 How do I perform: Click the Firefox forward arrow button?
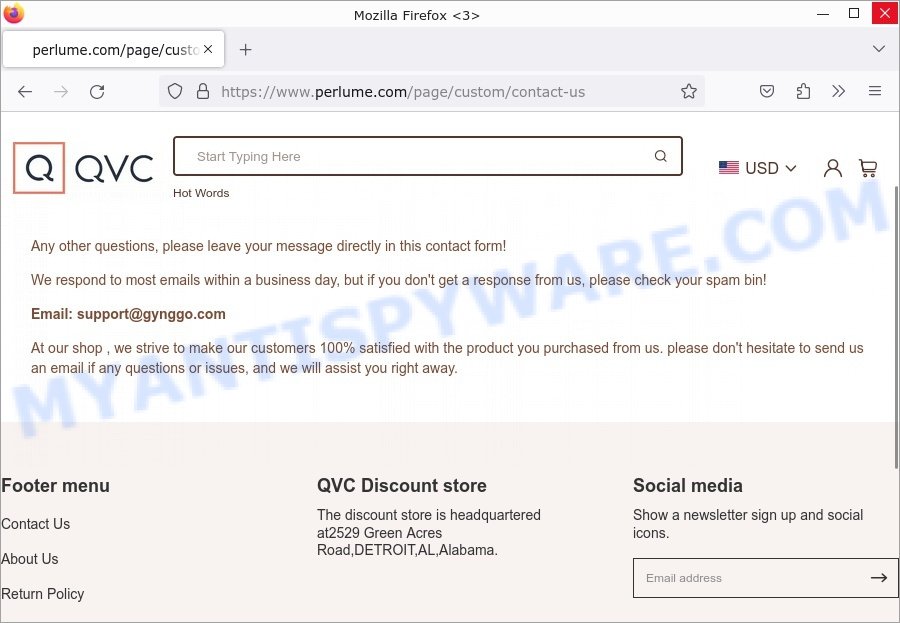[x=61, y=92]
